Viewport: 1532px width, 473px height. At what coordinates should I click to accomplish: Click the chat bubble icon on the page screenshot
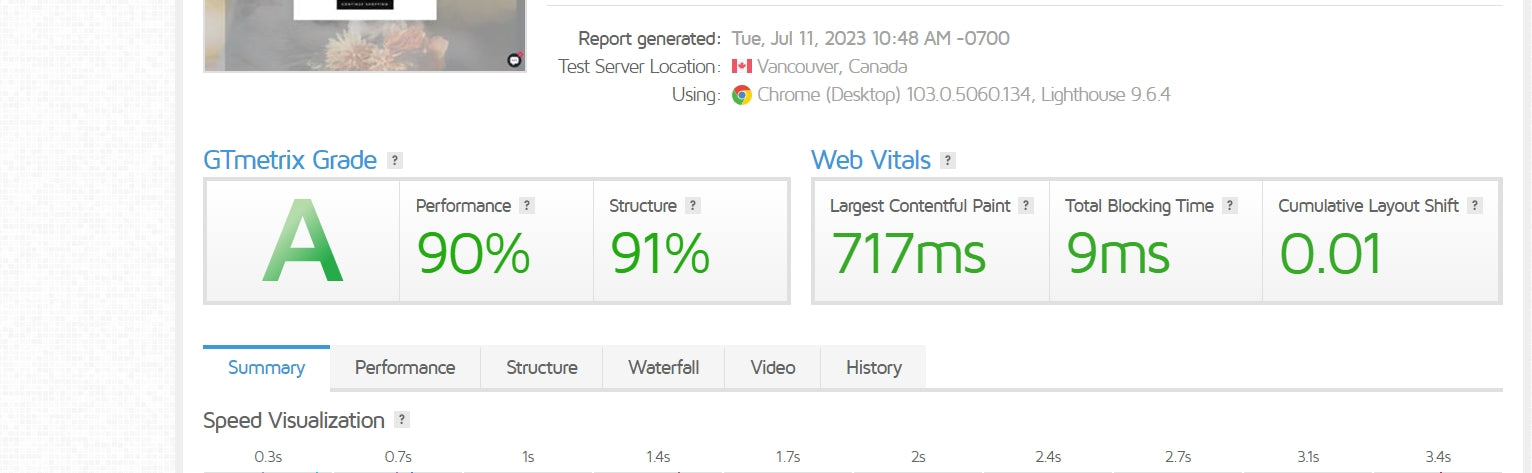[x=515, y=60]
